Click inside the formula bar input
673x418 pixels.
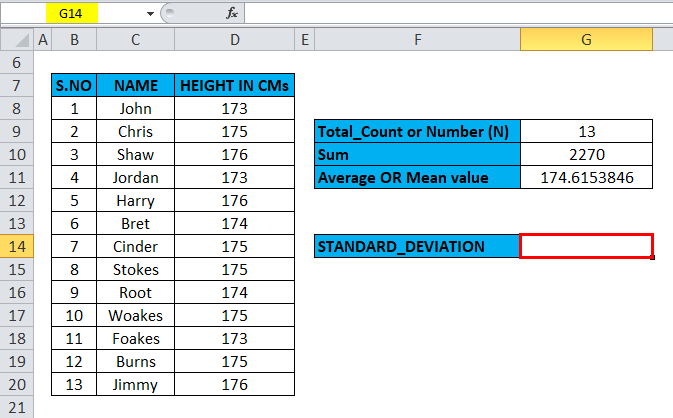tap(458, 13)
